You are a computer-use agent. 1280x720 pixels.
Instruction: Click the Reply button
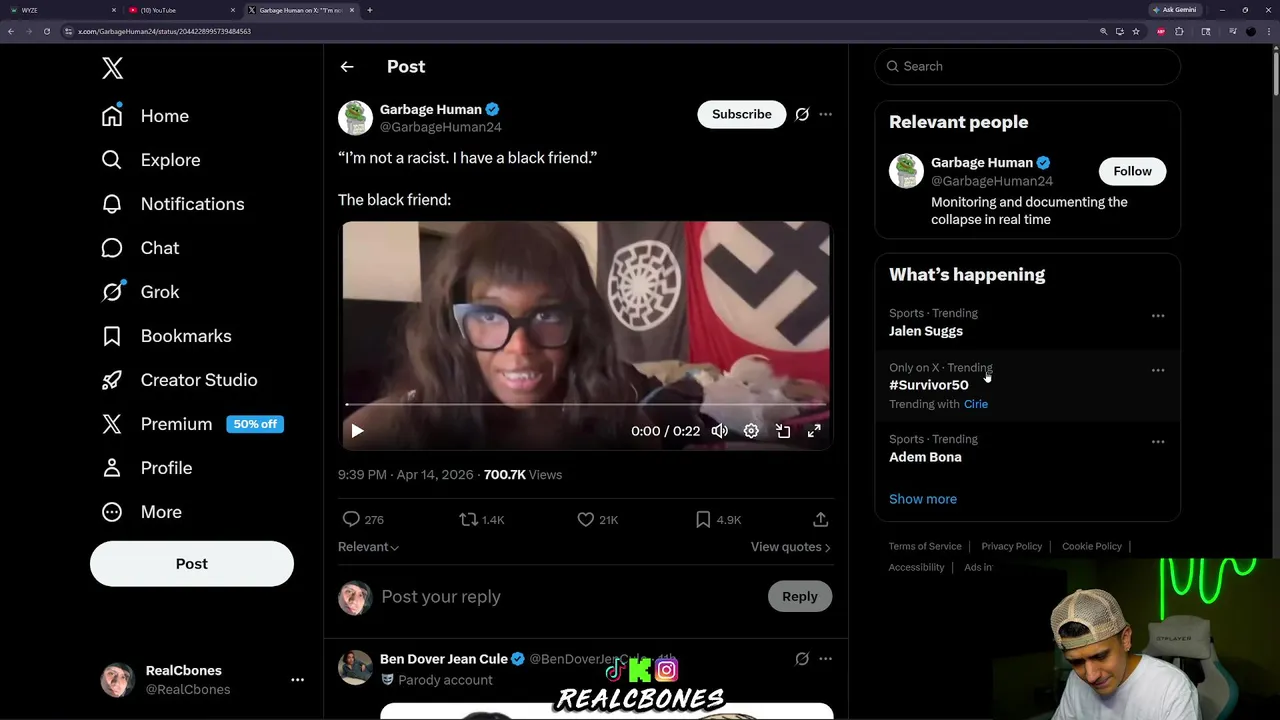click(x=800, y=597)
